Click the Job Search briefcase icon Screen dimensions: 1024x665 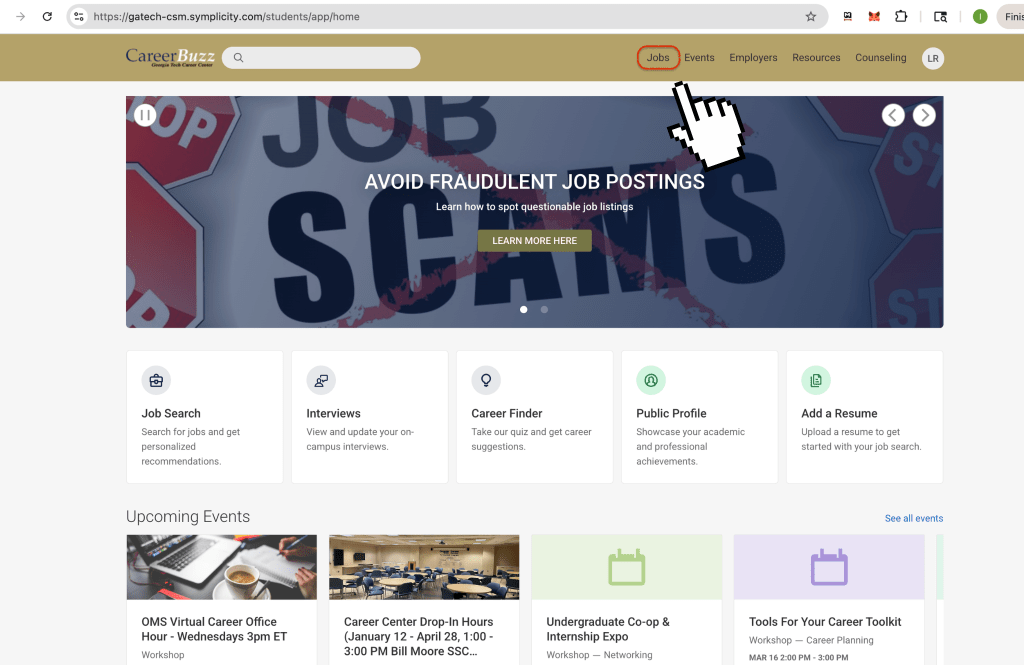coord(156,380)
